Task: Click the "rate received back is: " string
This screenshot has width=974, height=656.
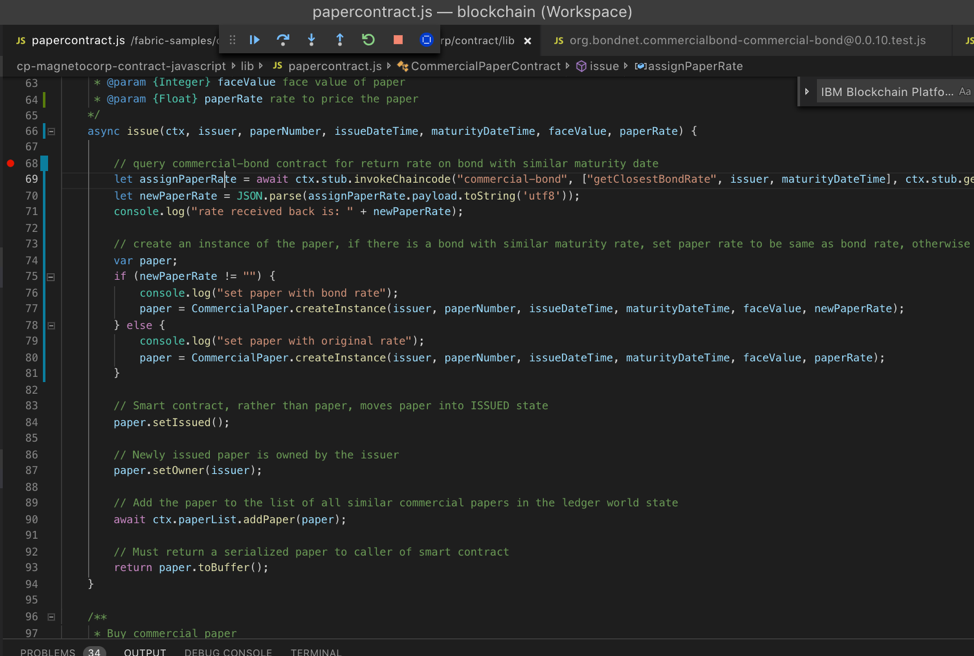Action: click(272, 212)
